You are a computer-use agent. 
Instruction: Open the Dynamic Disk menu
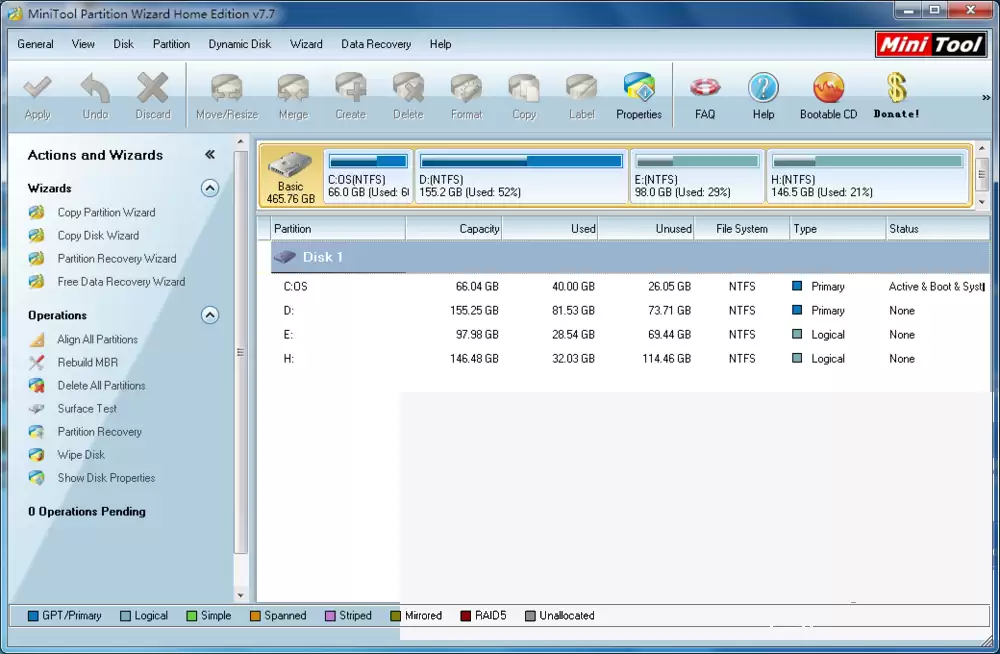click(x=240, y=44)
